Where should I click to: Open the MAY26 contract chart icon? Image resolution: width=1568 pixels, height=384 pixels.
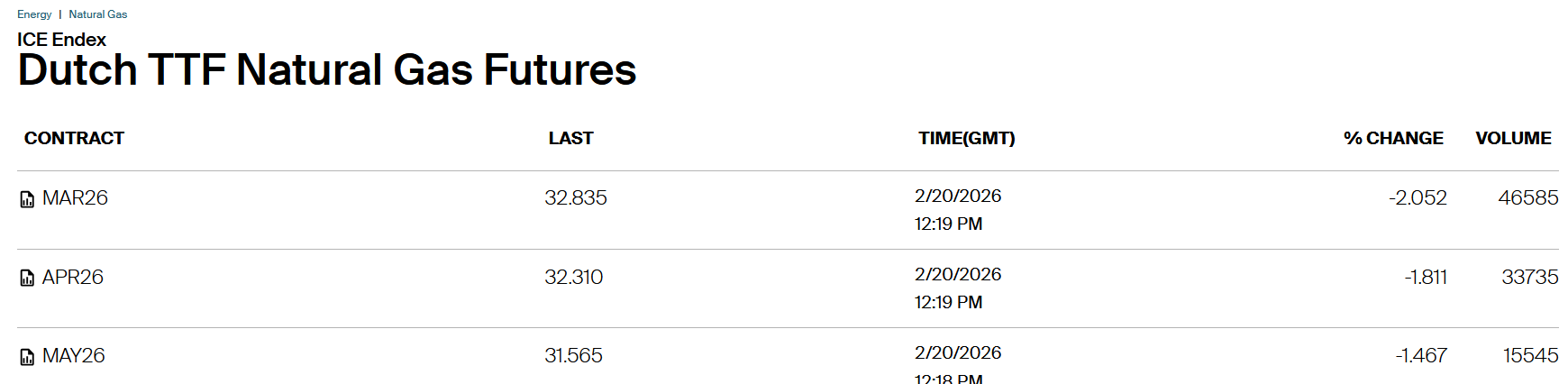(x=27, y=357)
